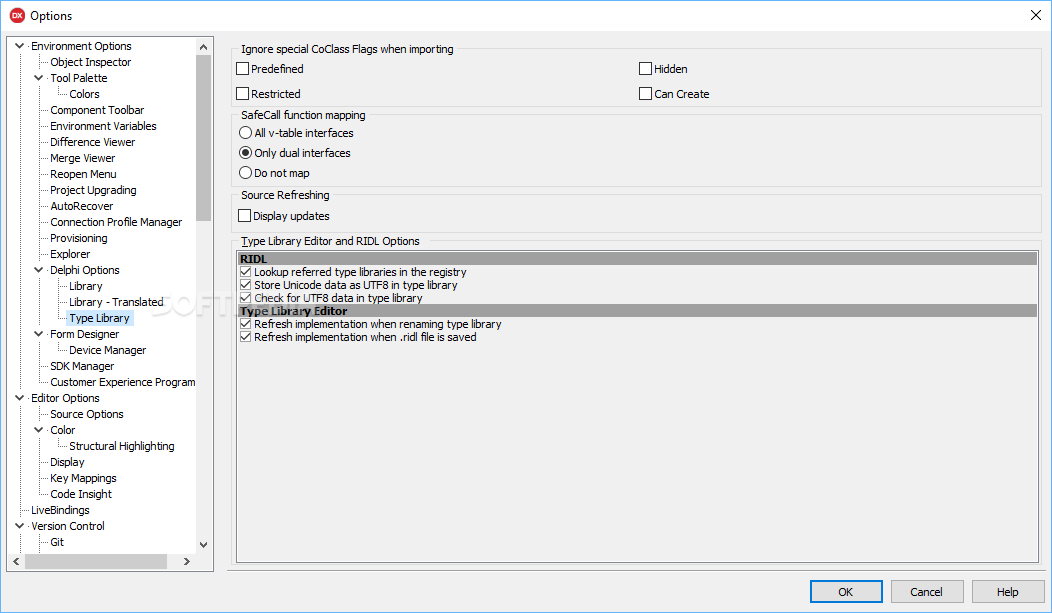The height and width of the screenshot is (613, 1052).
Task: Click the Type Library Editor section header
Action: 637,311
